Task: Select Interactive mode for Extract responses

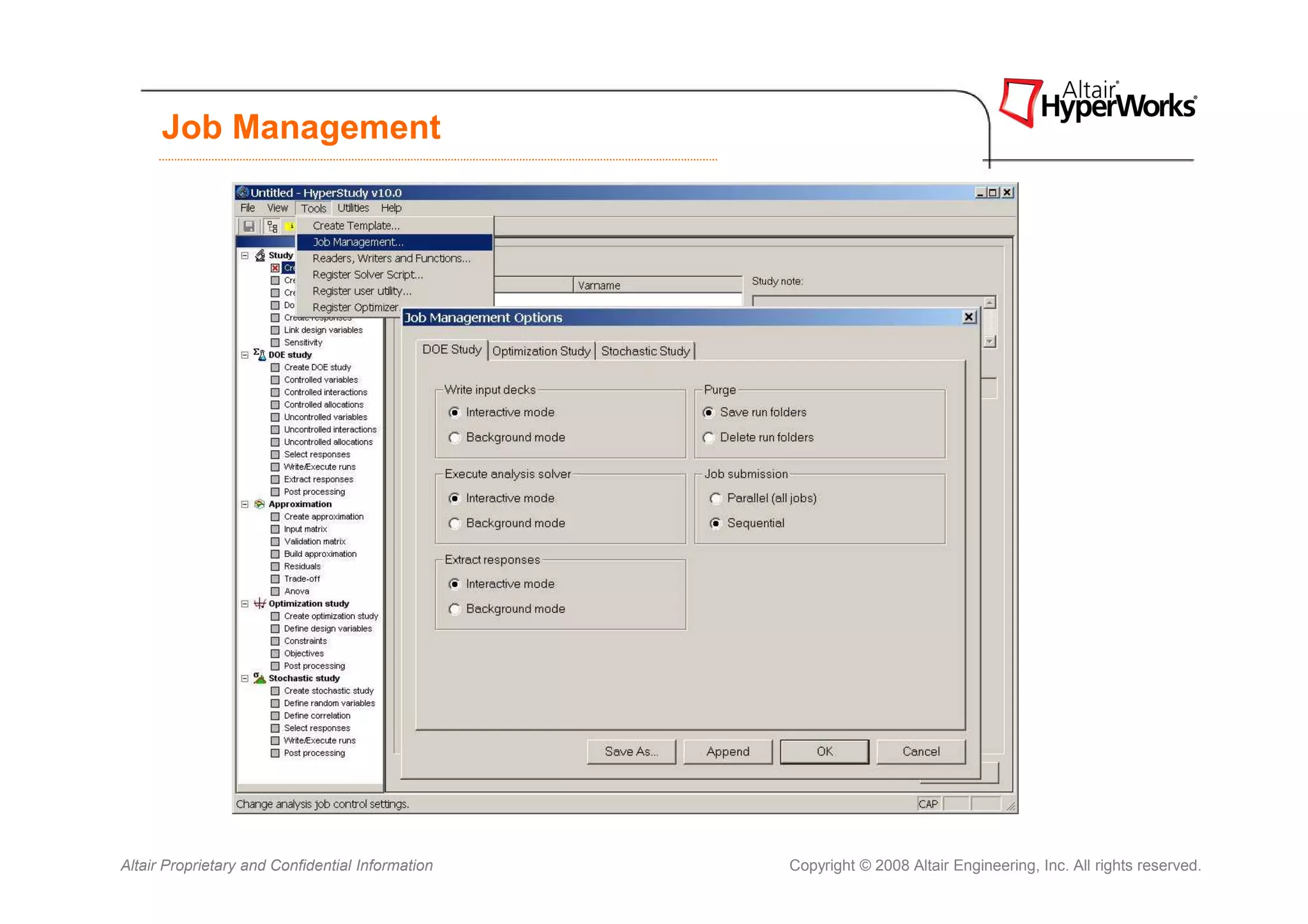Action: 455,584
